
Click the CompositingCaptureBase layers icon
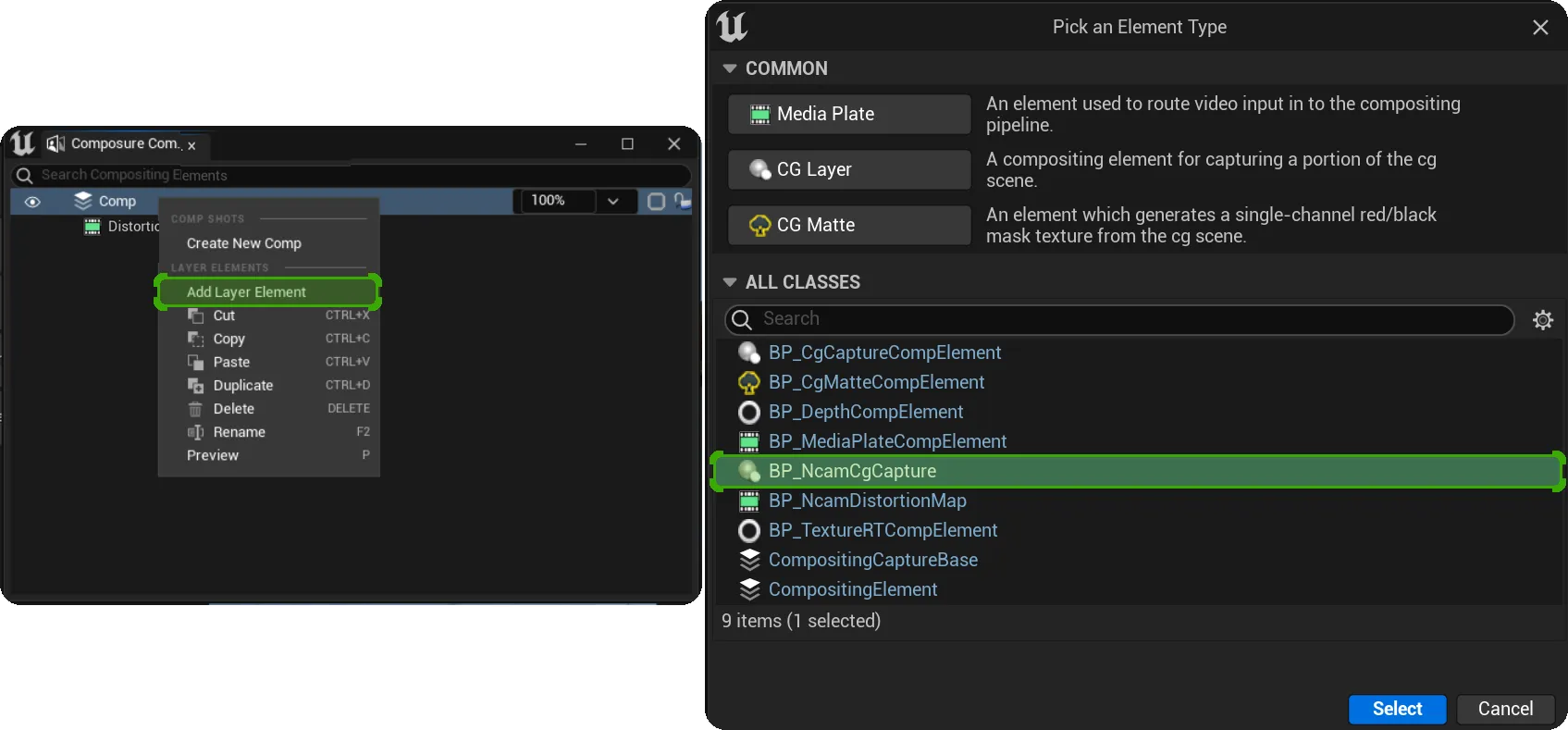749,560
